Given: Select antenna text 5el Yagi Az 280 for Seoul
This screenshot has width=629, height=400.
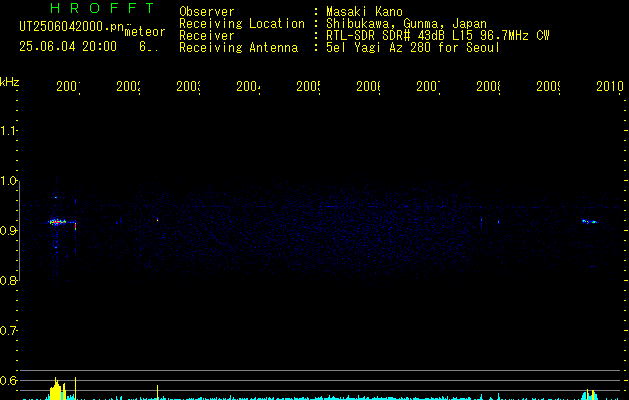Looking at the screenshot, I should [413, 48].
